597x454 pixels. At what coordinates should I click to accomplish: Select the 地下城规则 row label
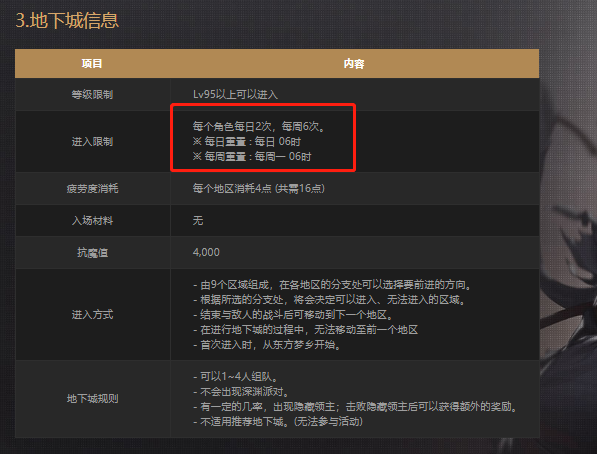coord(92,399)
